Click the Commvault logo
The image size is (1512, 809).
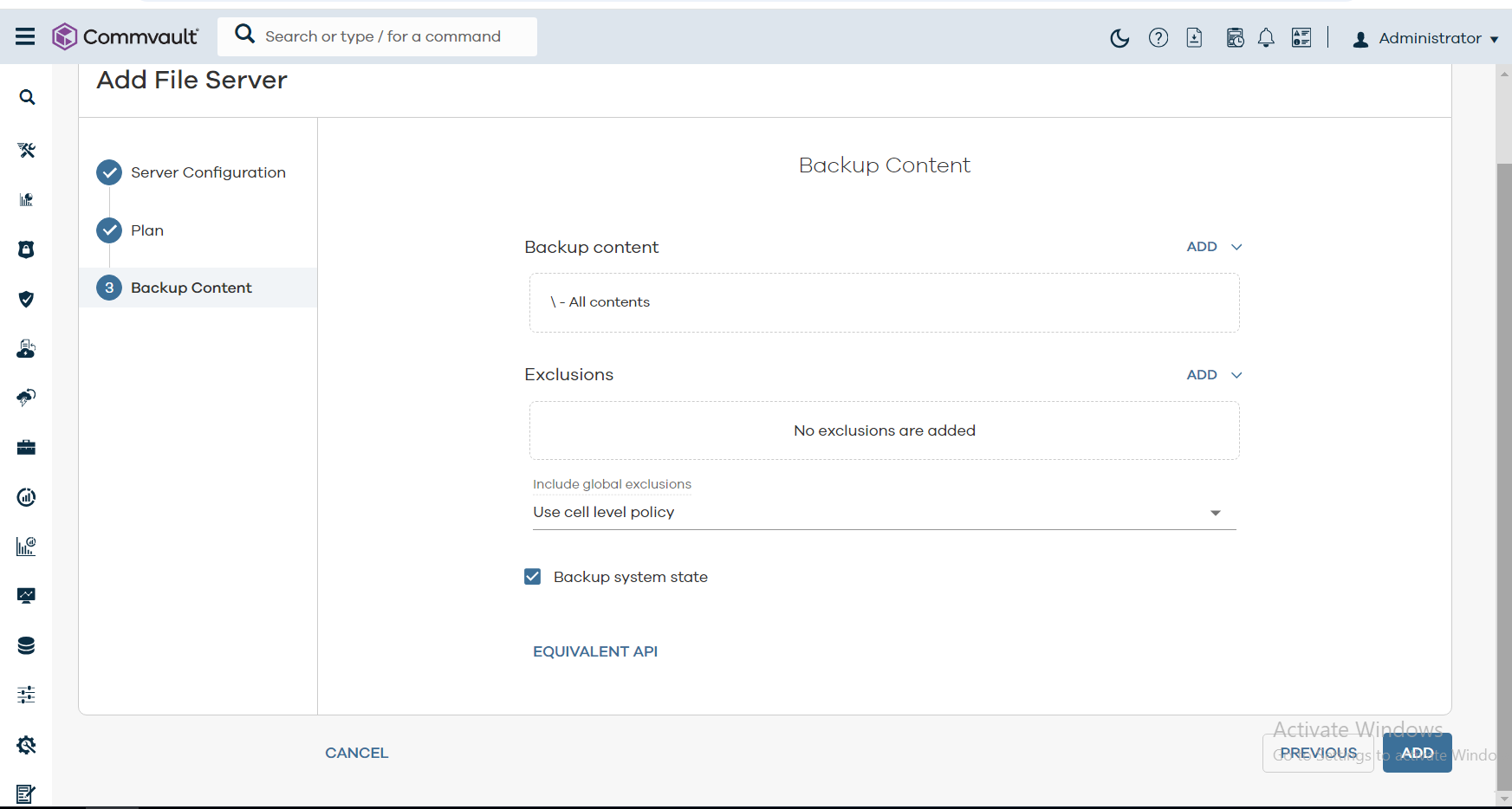click(x=126, y=36)
